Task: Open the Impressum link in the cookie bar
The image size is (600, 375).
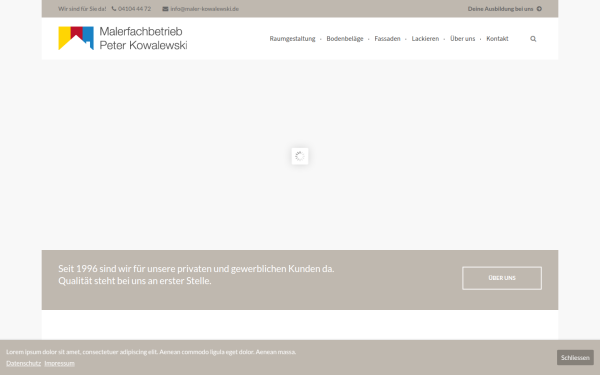Action: point(59,364)
